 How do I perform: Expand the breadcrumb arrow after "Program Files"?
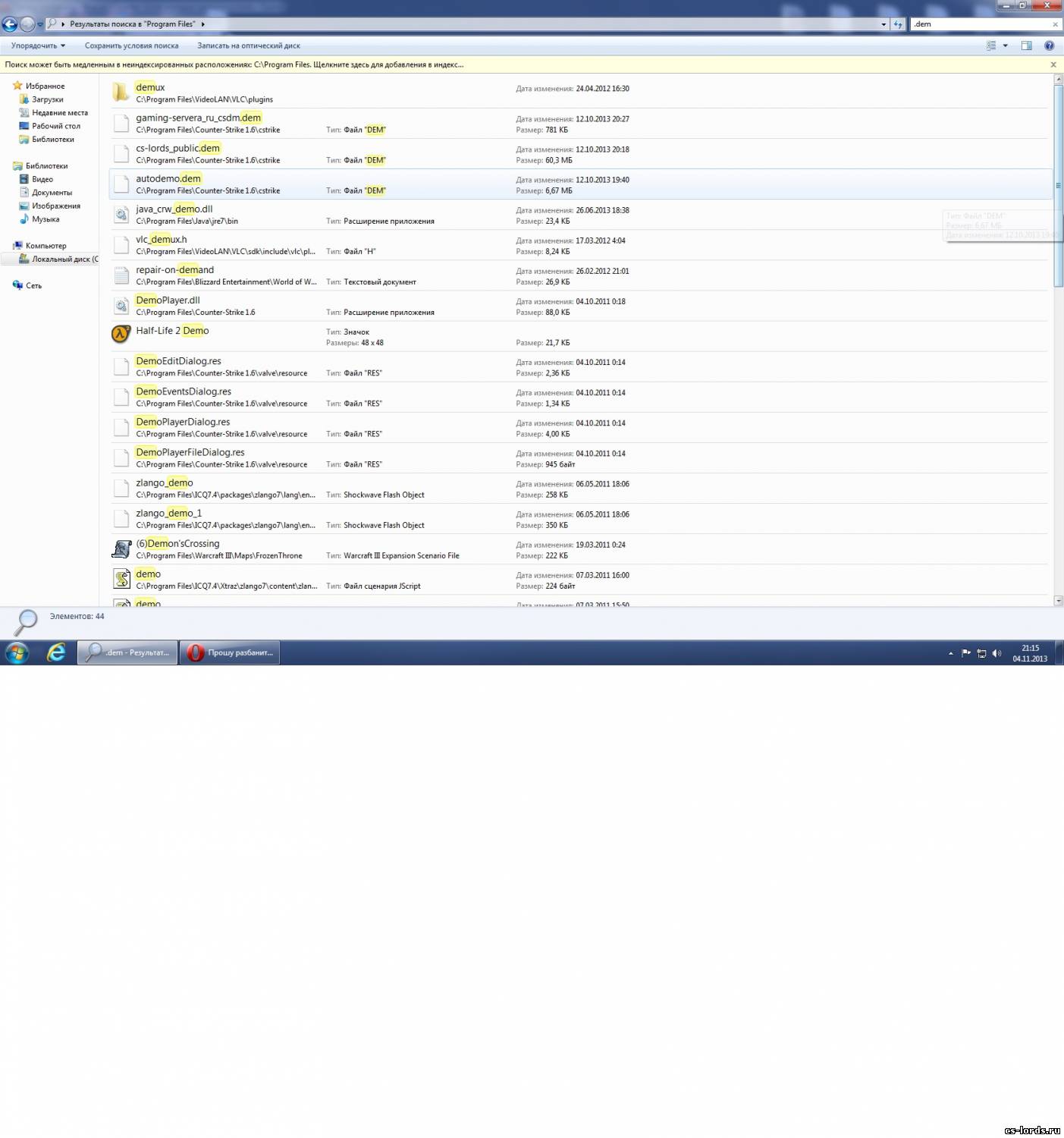coord(202,24)
